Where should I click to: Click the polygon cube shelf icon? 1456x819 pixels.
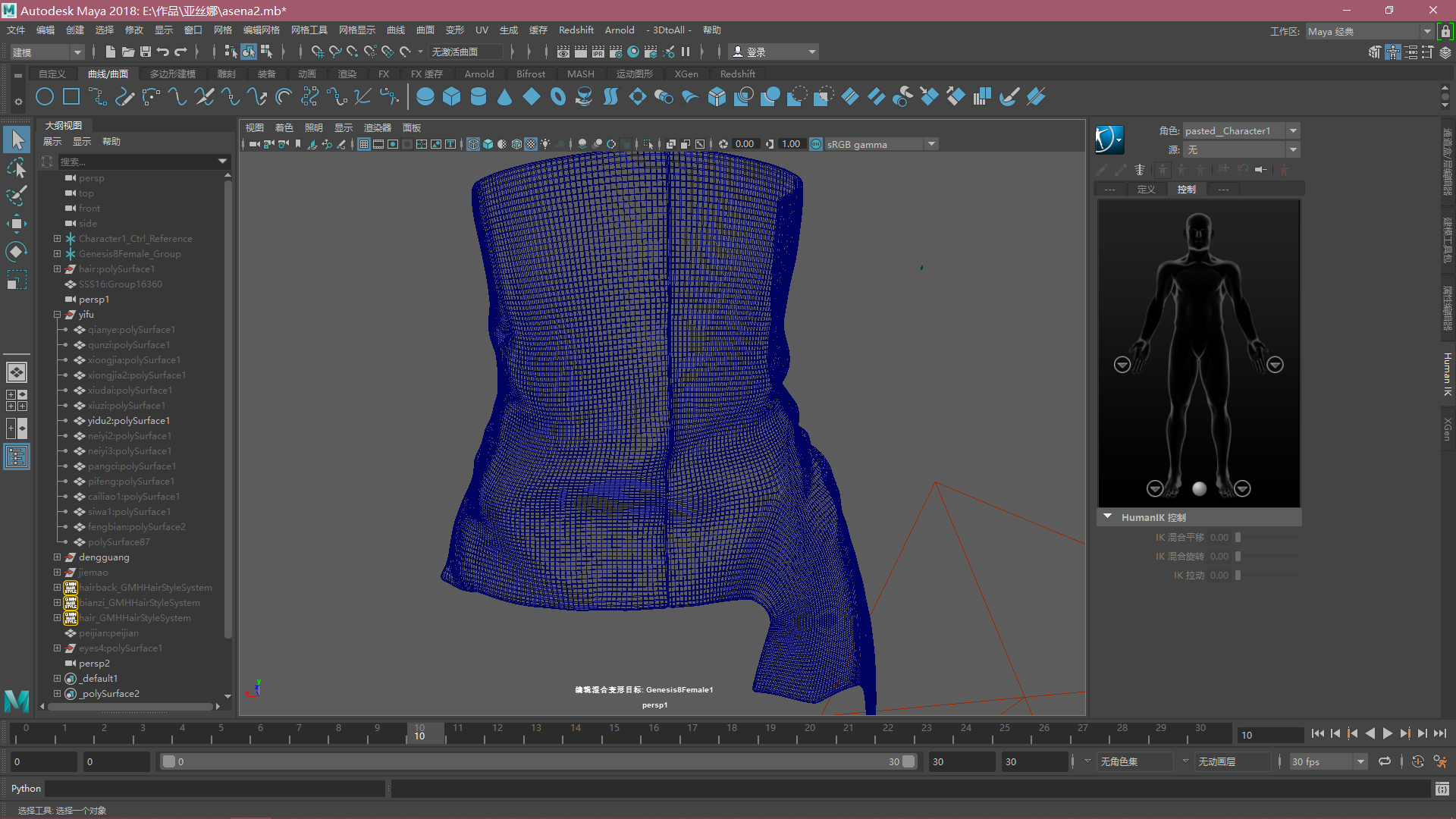pyautogui.click(x=452, y=97)
